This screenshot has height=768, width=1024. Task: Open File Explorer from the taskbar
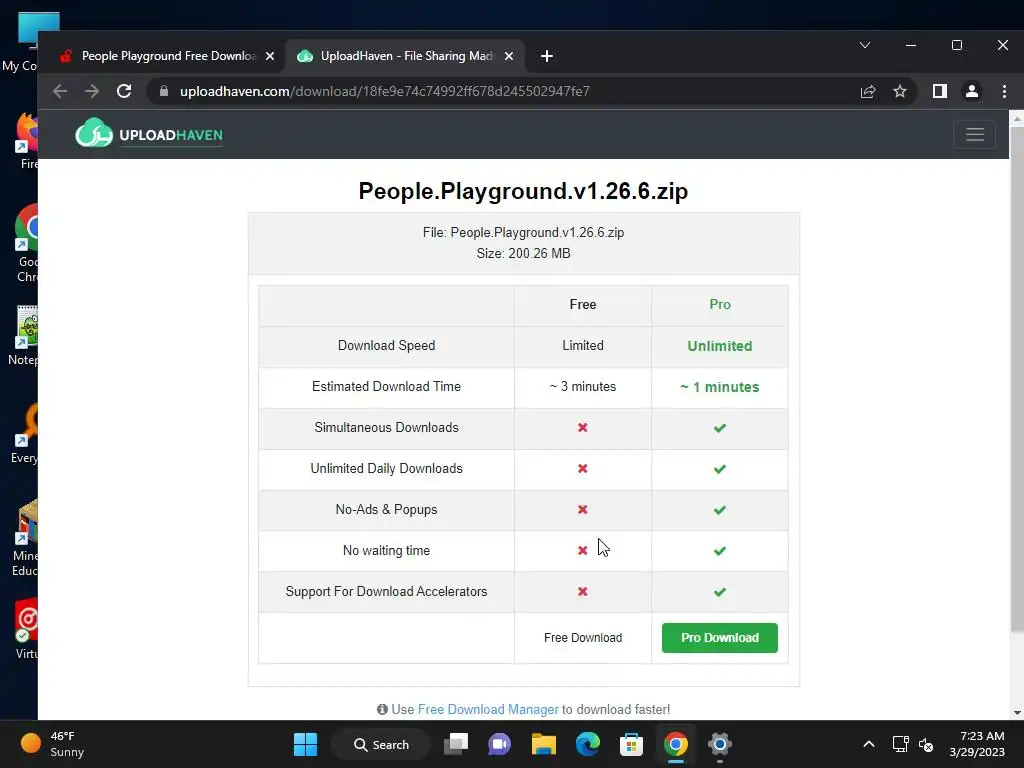tap(543, 744)
